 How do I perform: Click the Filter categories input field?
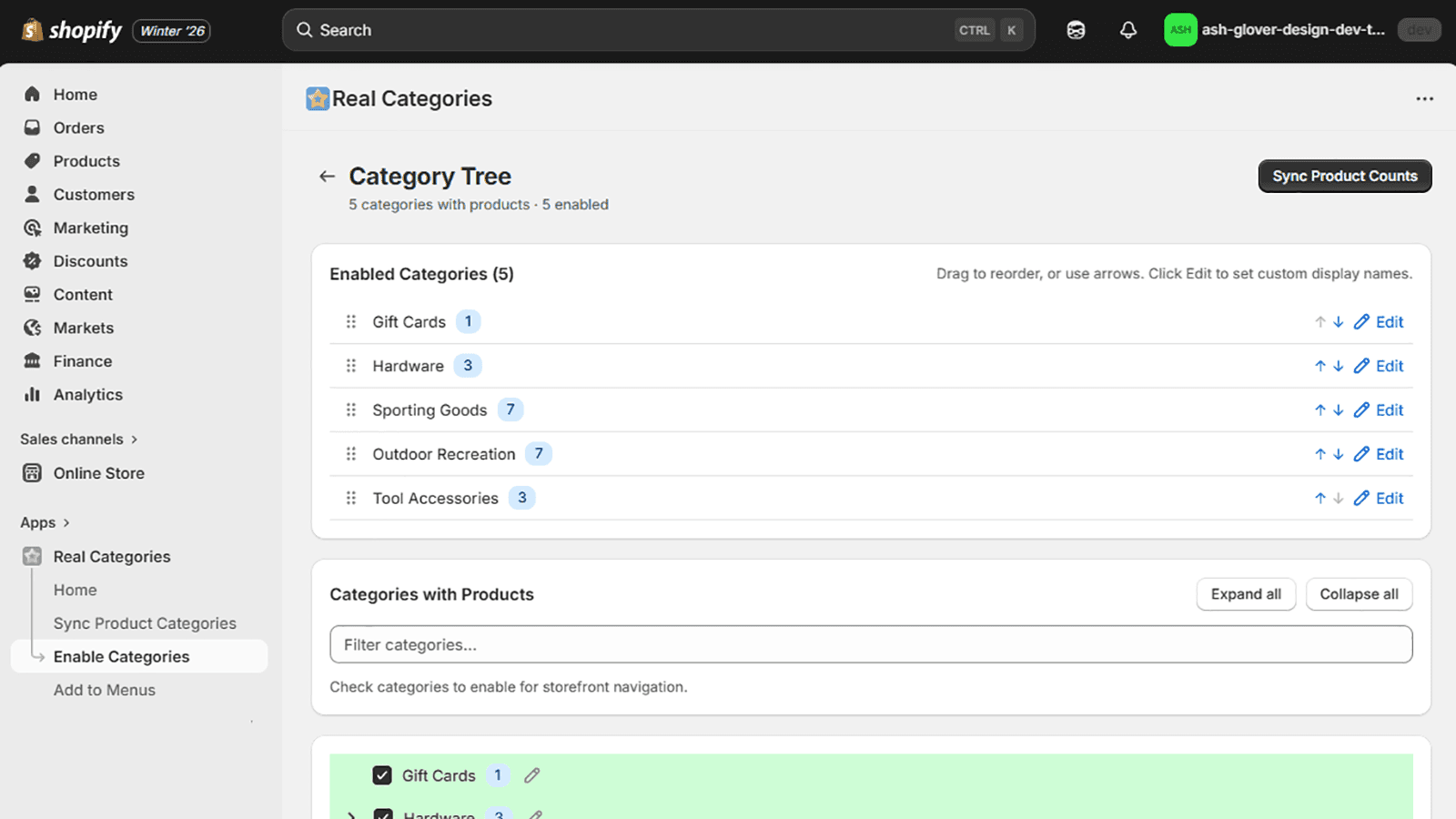tap(870, 644)
